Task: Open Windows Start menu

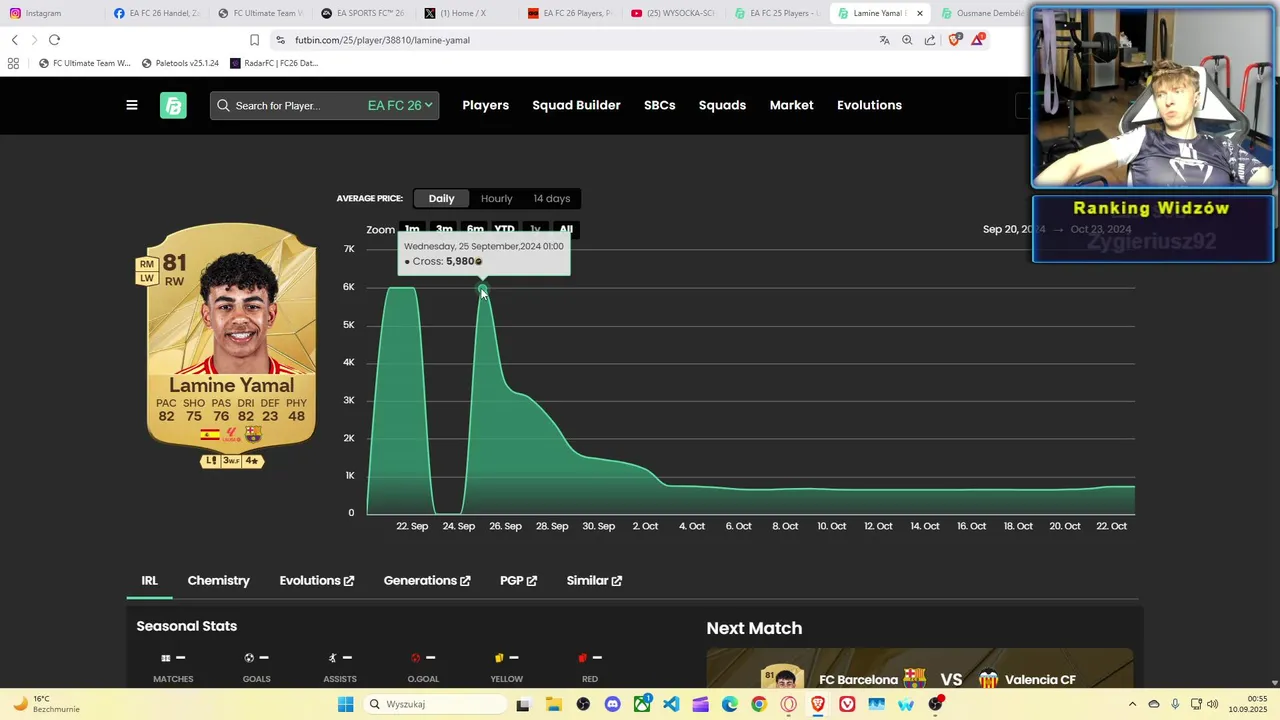Action: 345,704
